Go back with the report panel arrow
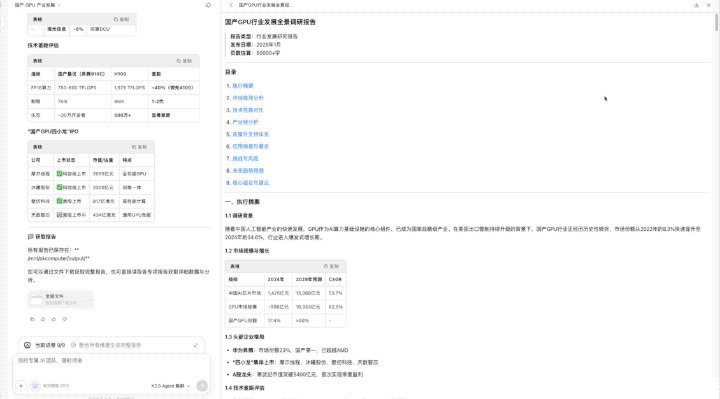The height and width of the screenshot is (399, 720). point(231,5)
